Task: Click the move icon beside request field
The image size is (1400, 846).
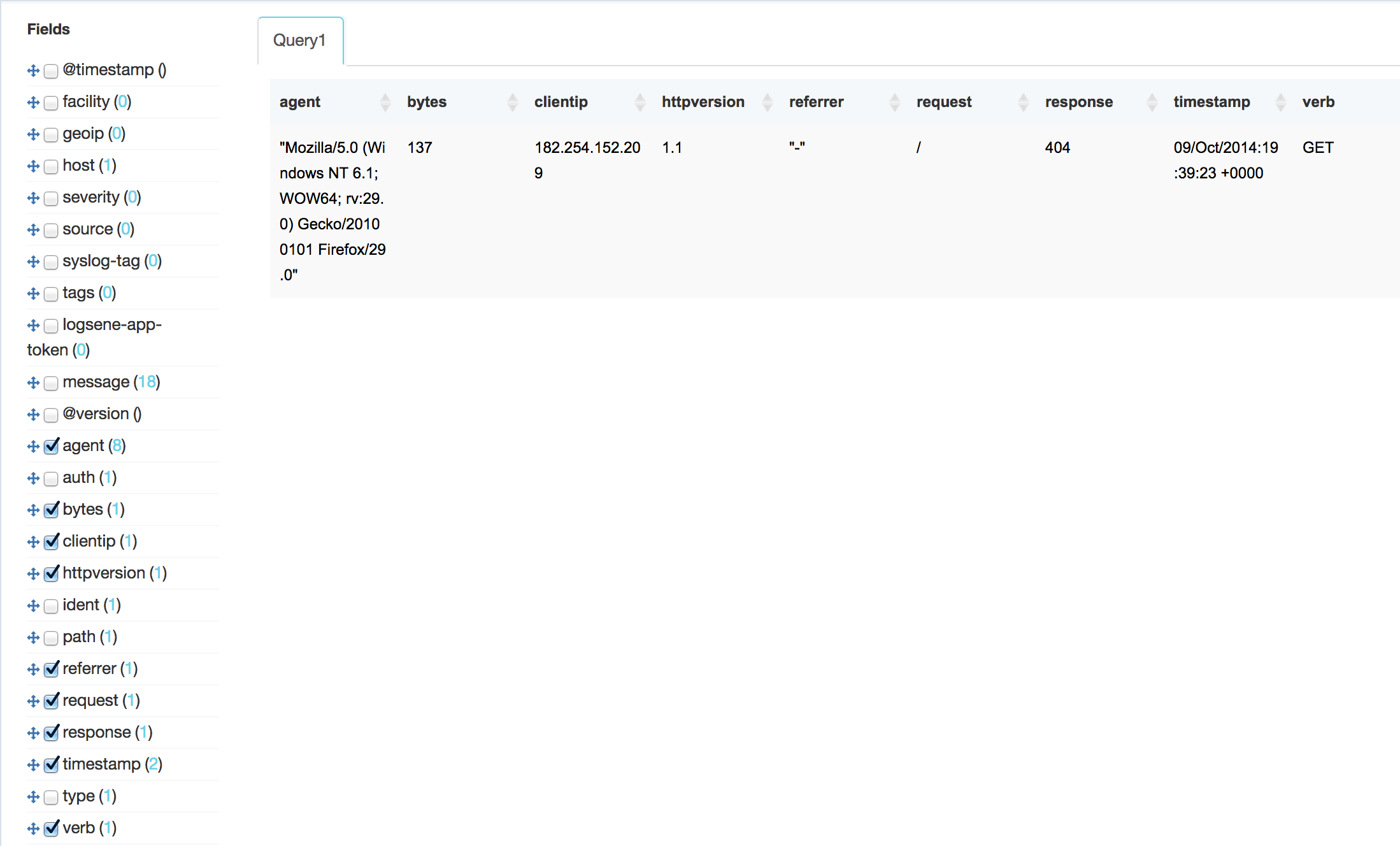Action: click(33, 701)
